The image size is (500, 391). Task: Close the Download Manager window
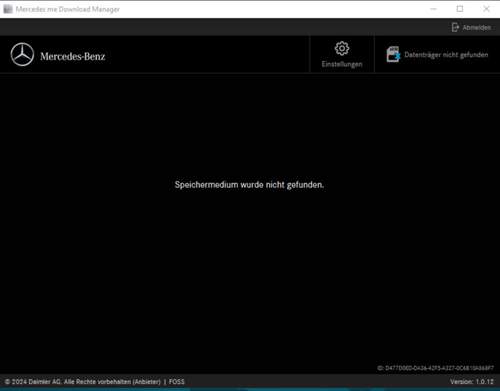point(486,9)
